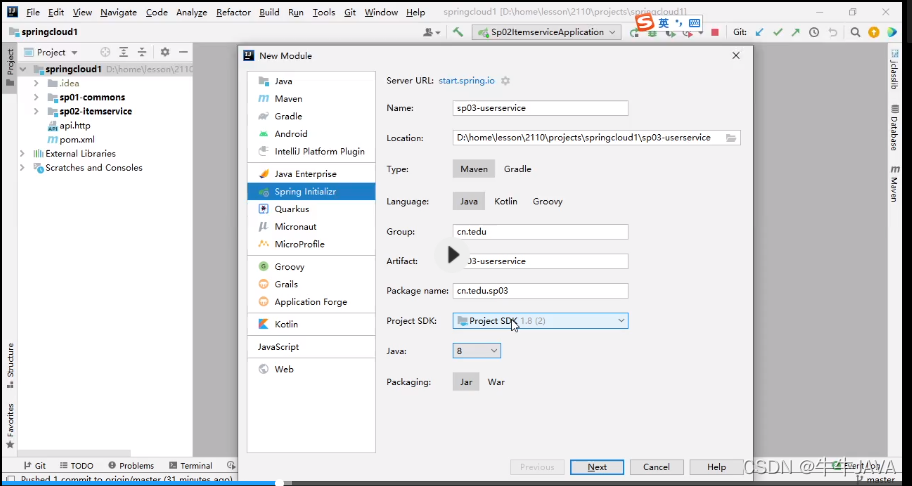Open the Refactor menu
Screen dimensions: 912x486
[x=234, y=12]
